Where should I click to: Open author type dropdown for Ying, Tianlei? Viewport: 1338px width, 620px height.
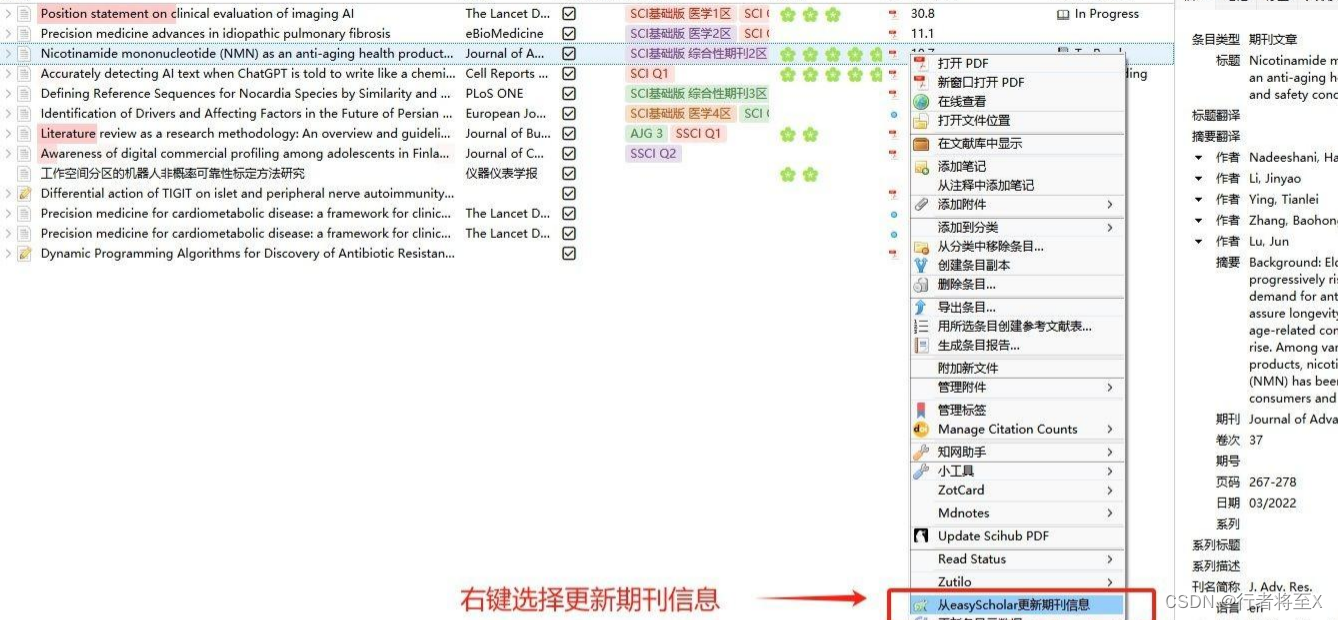pos(1199,199)
